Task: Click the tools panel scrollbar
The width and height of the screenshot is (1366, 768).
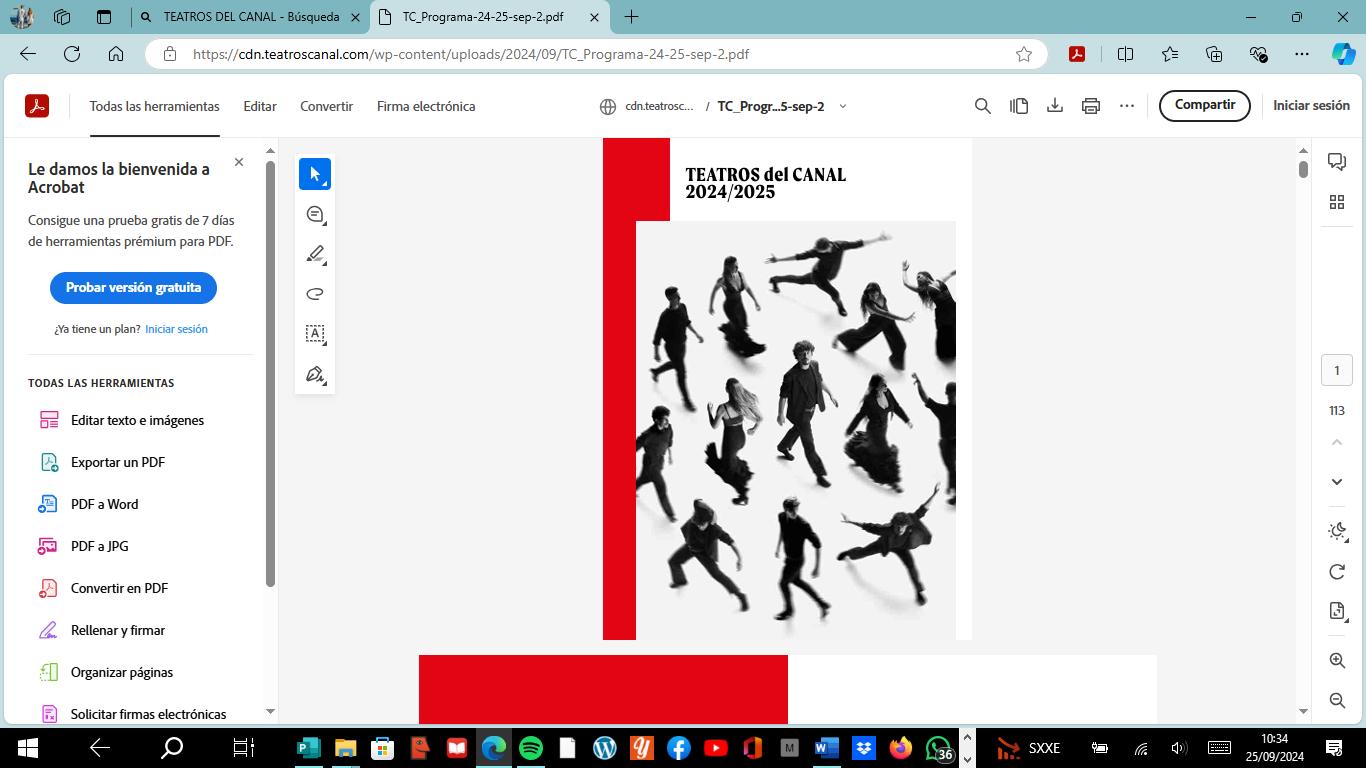Action: [x=270, y=373]
